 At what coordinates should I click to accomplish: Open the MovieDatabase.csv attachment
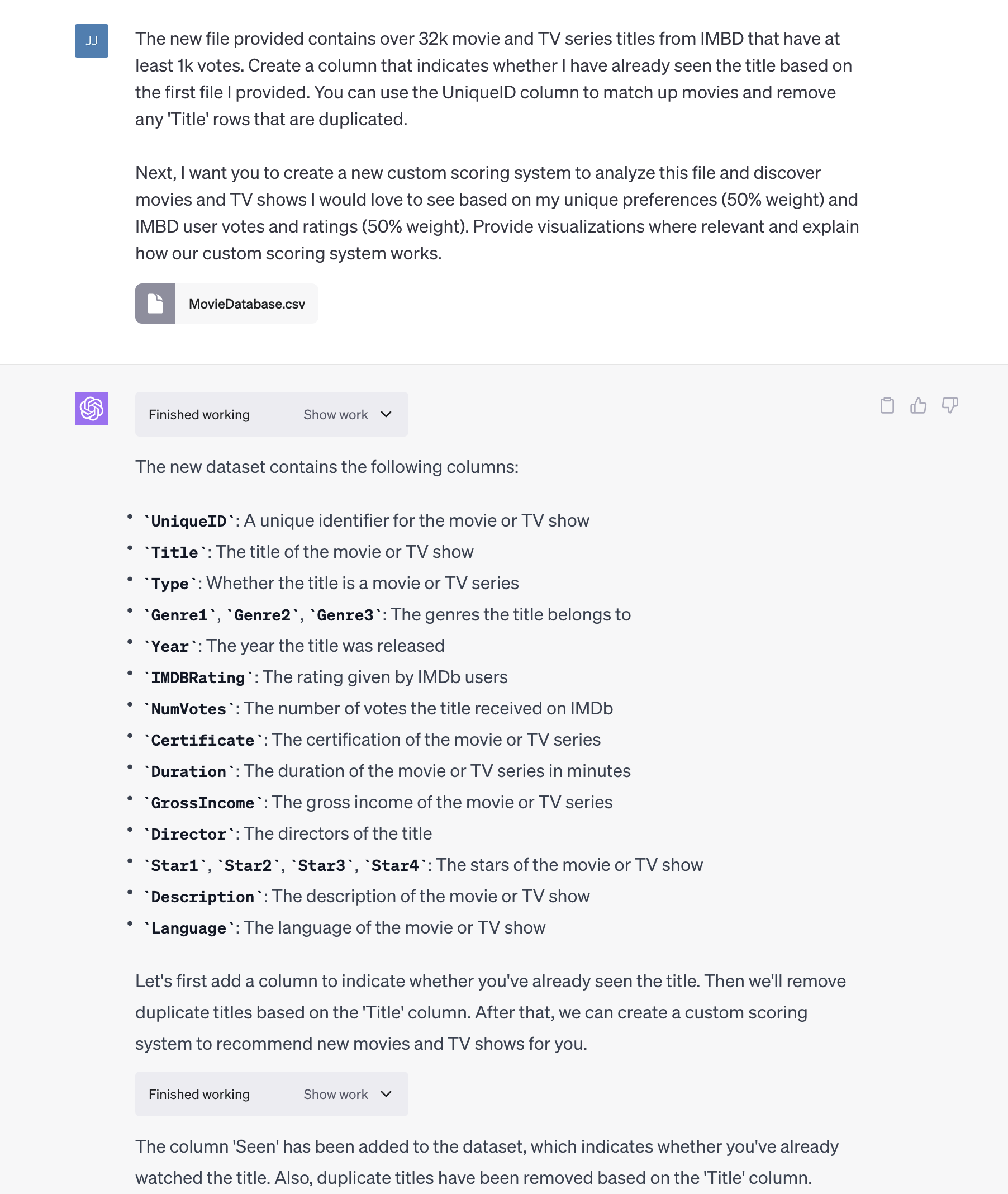(227, 304)
